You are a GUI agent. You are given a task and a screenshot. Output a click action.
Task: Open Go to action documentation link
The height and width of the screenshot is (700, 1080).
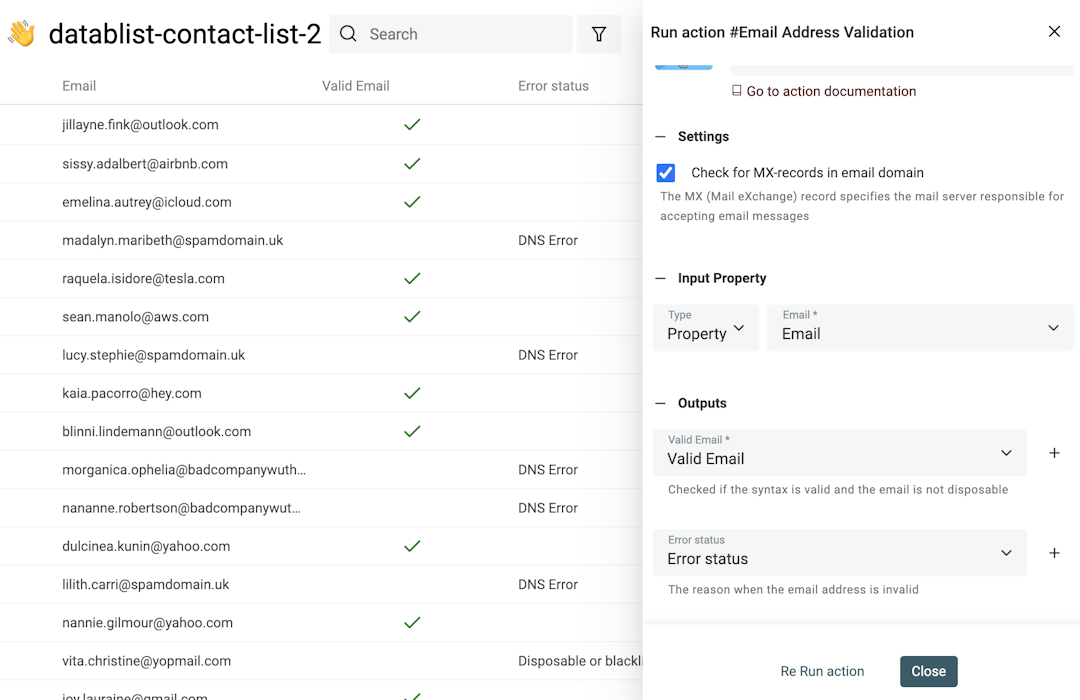coord(831,91)
